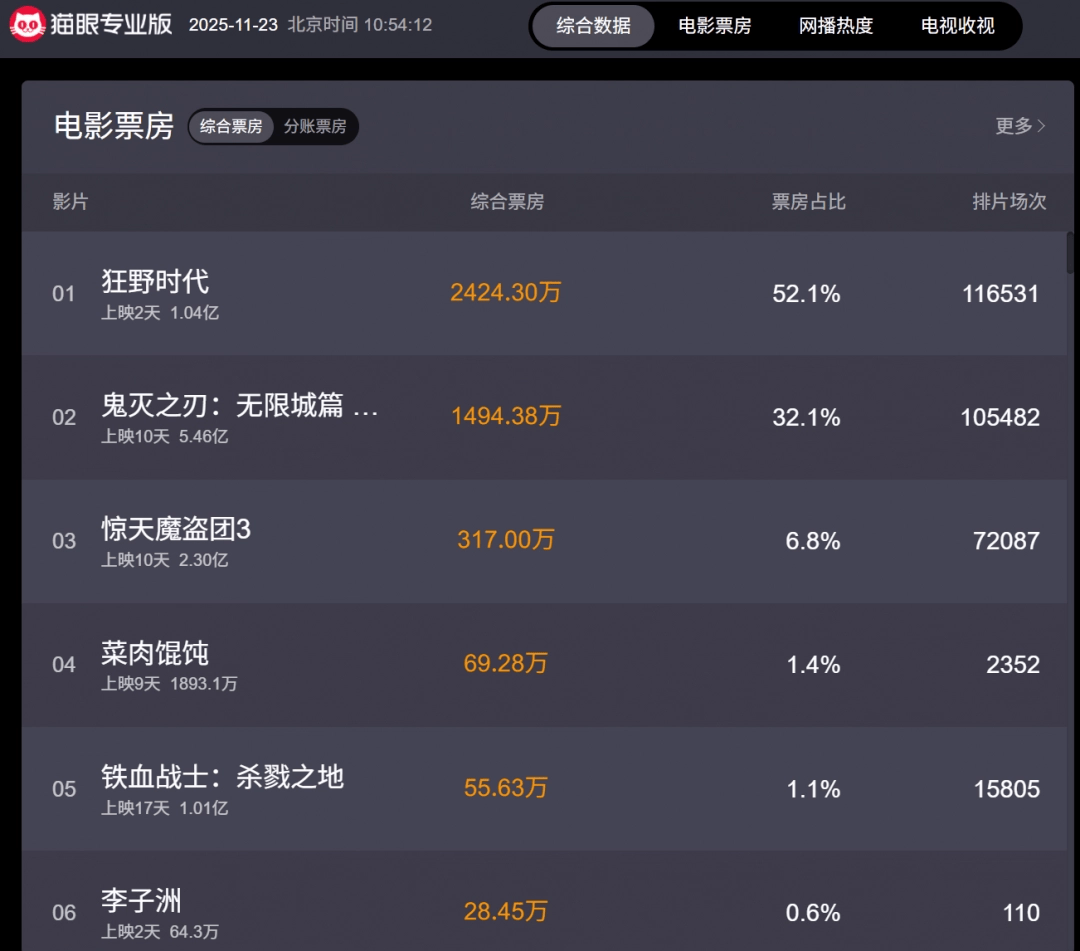1080x951 pixels.
Task: Click the 票房占比 column header
Action: pos(808,202)
